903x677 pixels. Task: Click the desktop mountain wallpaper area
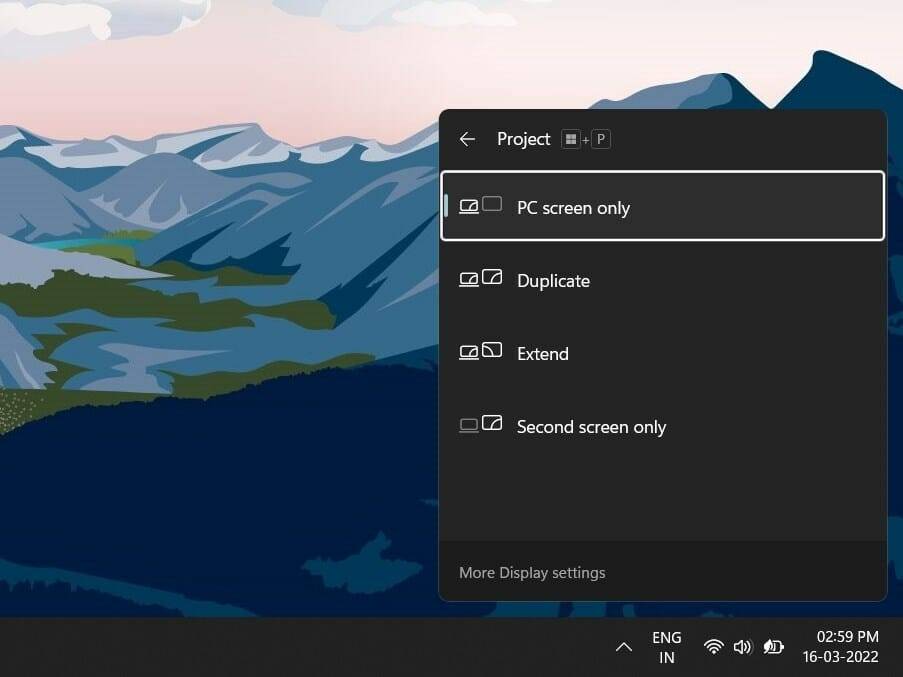pyautogui.click(x=200, y=400)
